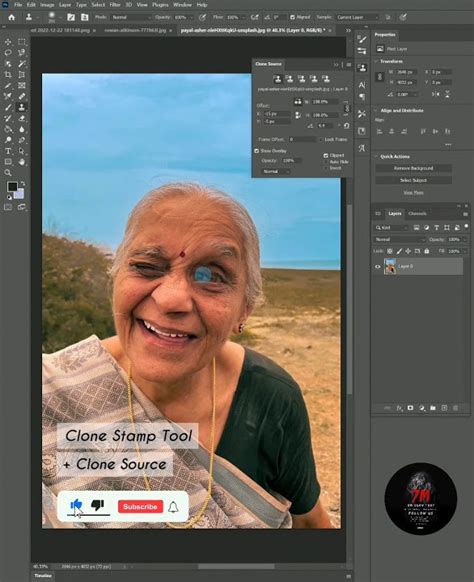Click Reset Transform in Clone Source panel
This screenshot has width=474, height=582.
click(346, 126)
